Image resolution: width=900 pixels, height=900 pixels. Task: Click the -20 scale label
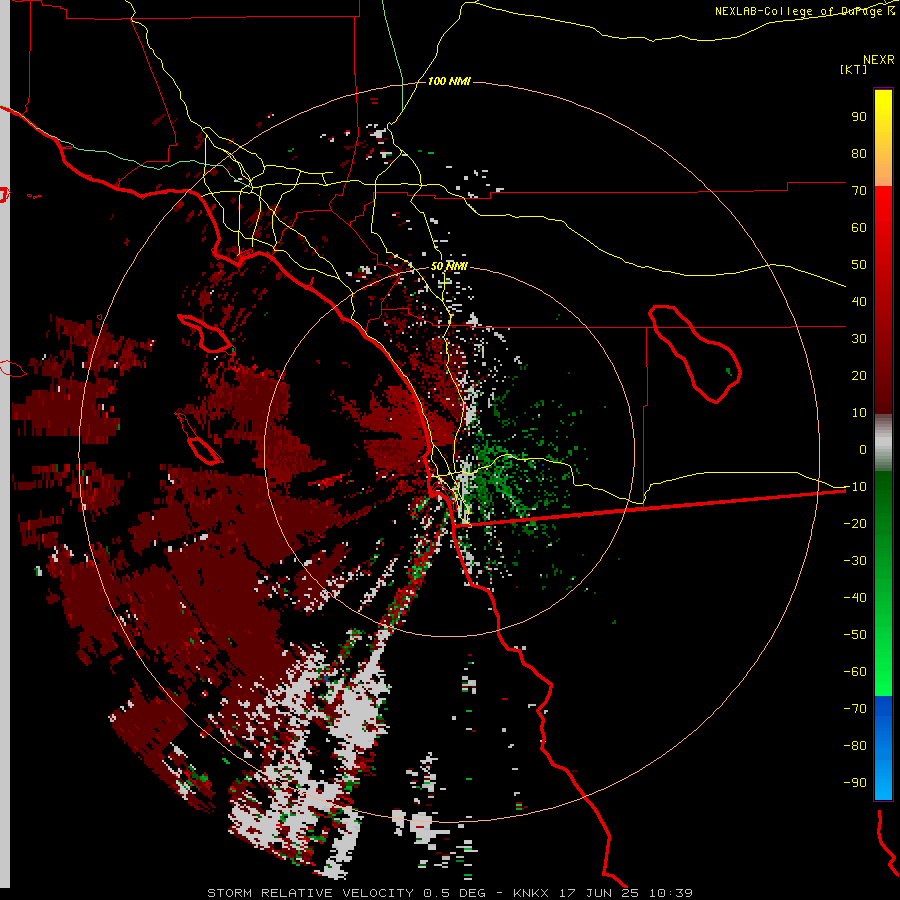(855, 523)
